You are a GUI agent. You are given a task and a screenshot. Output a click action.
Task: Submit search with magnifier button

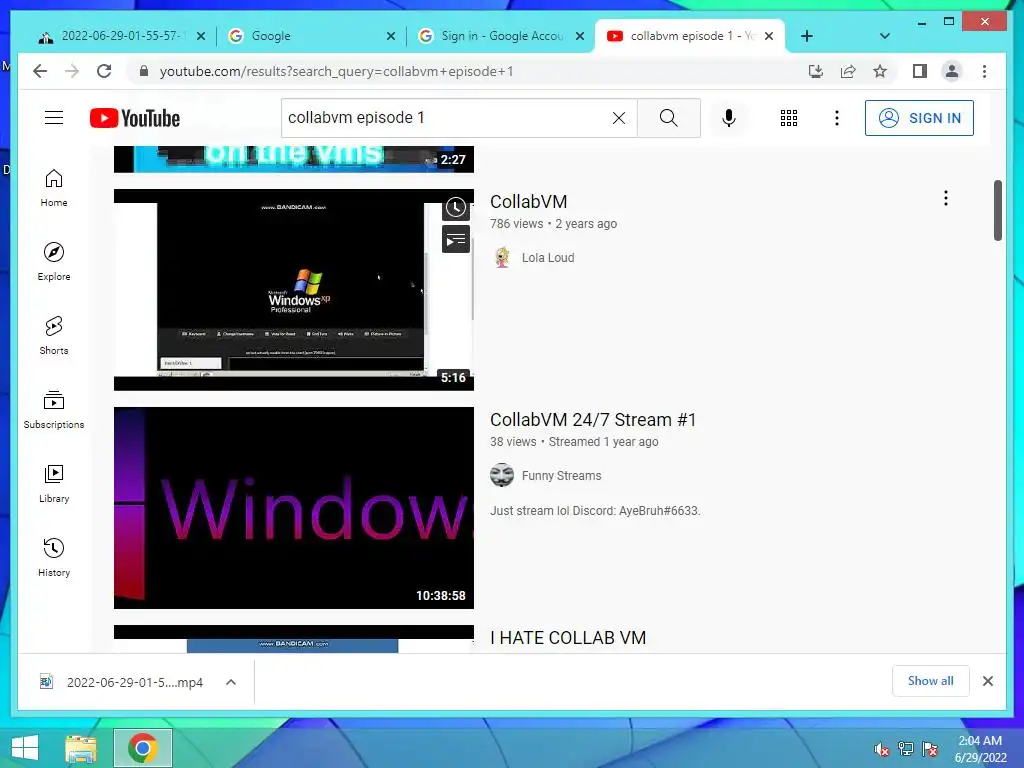pos(669,118)
